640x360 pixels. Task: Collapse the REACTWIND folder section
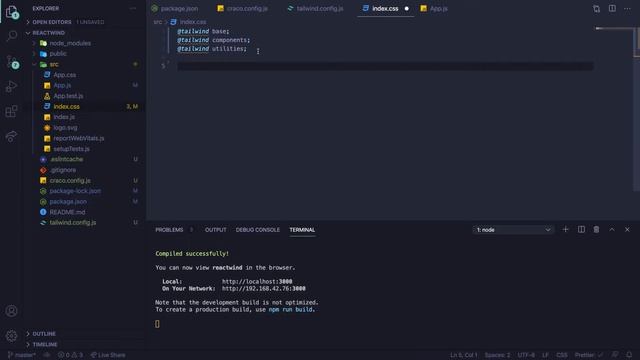[48, 33]
